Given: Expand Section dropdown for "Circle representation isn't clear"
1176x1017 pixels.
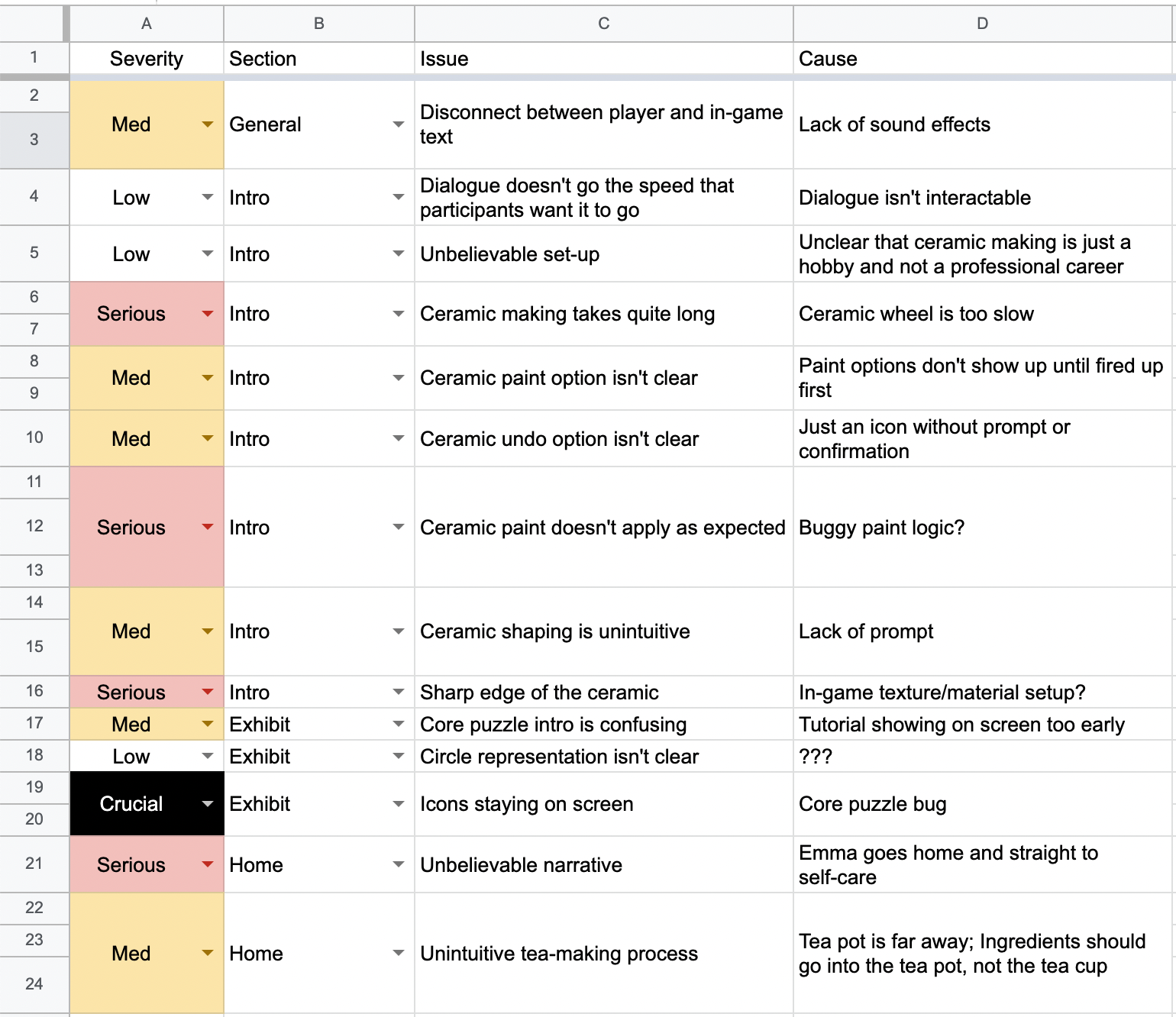Looking at the screenshot, I should coord(398,757).
